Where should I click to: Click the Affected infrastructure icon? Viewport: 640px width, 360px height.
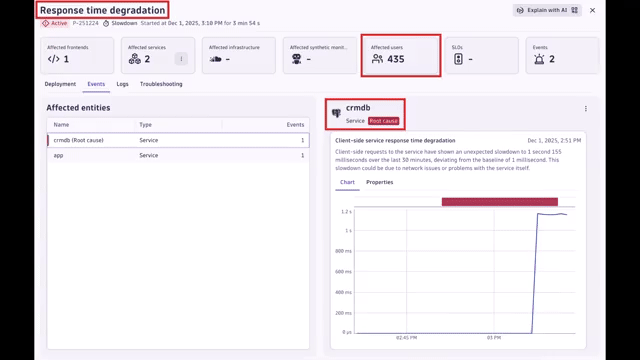(216, 59)
